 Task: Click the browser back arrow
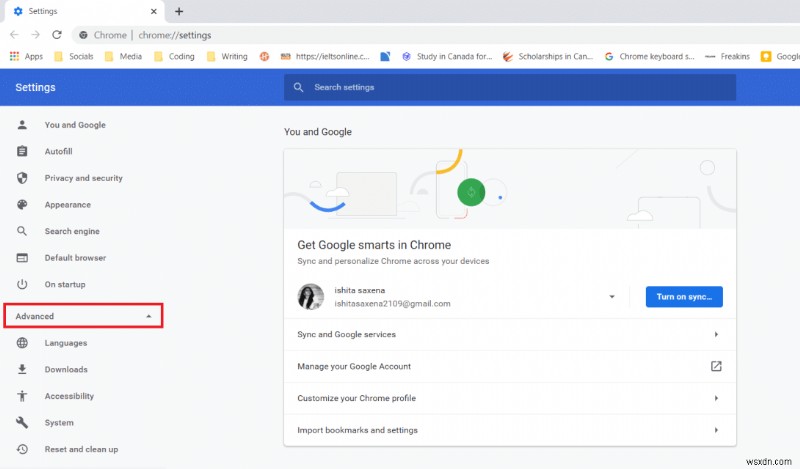pos(14,35)
